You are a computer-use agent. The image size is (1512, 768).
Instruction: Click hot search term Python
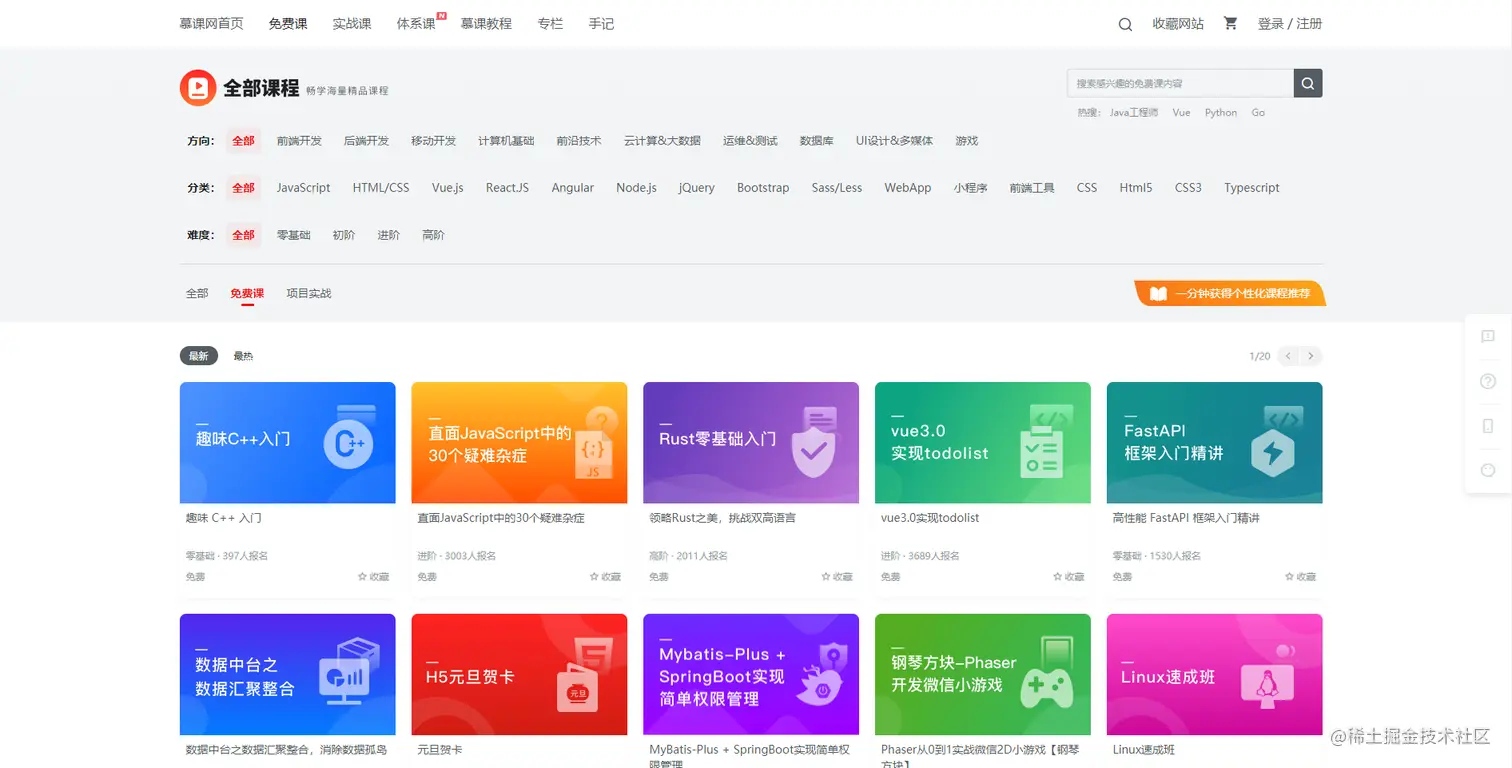1221,113
